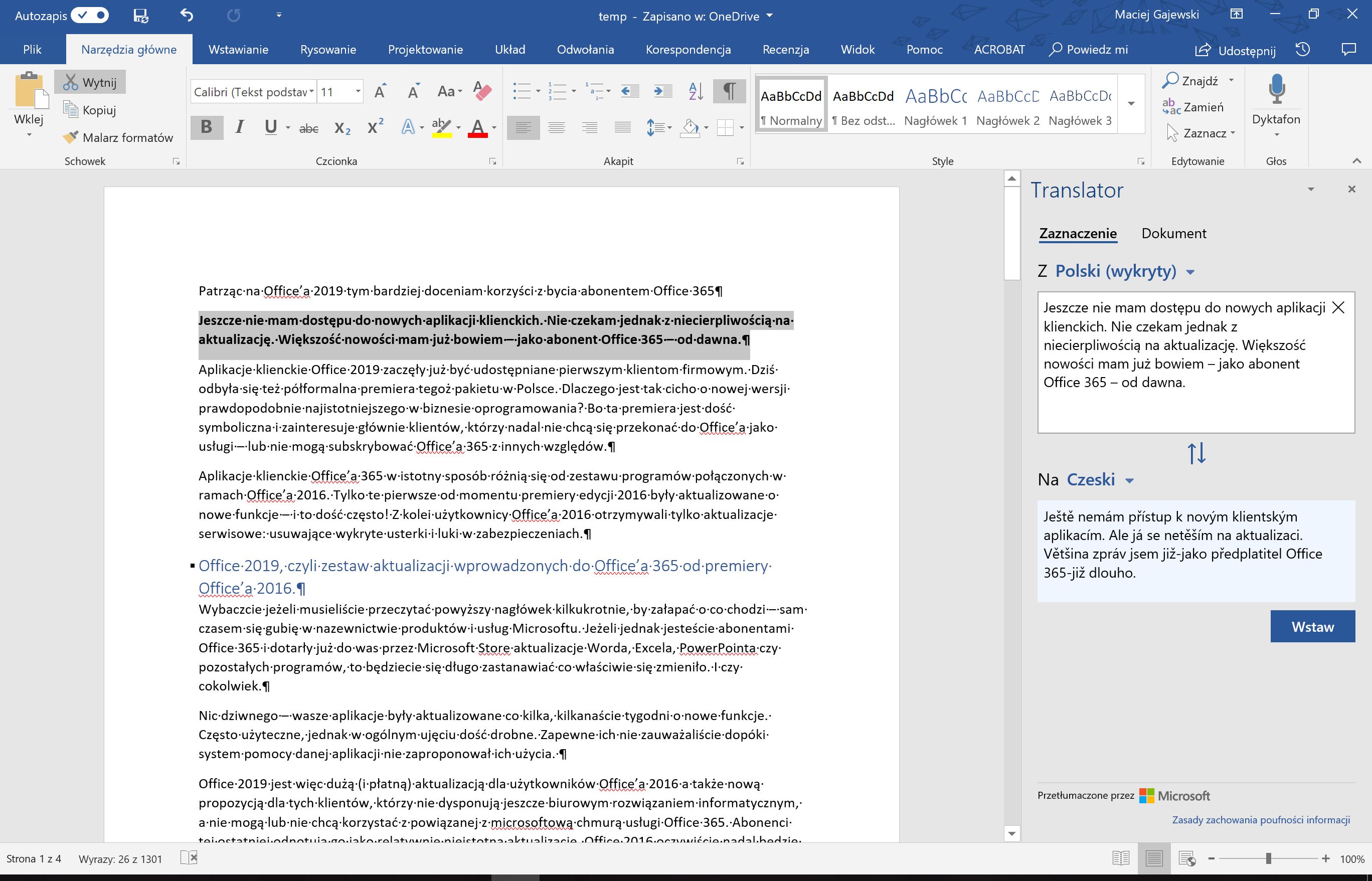Open the Układ ribbon tab
Image resolution: width=1372 pixels, height=881 pixels.
(x=510, y=49)
